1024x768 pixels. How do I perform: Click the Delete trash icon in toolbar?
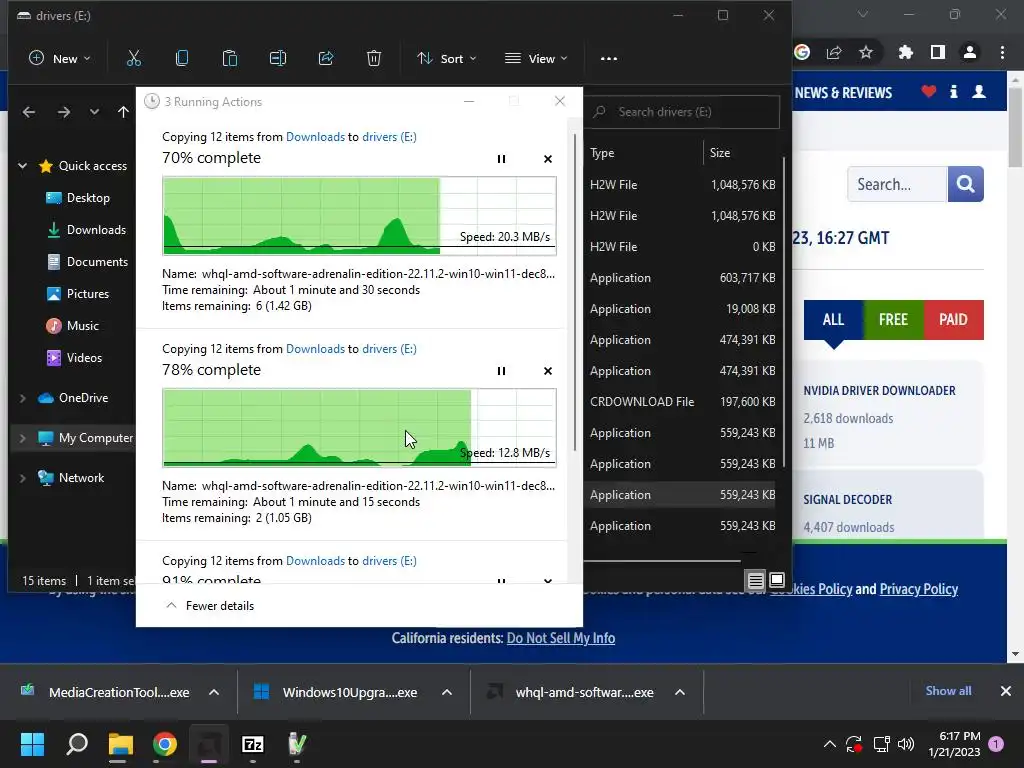pos(374,58)
